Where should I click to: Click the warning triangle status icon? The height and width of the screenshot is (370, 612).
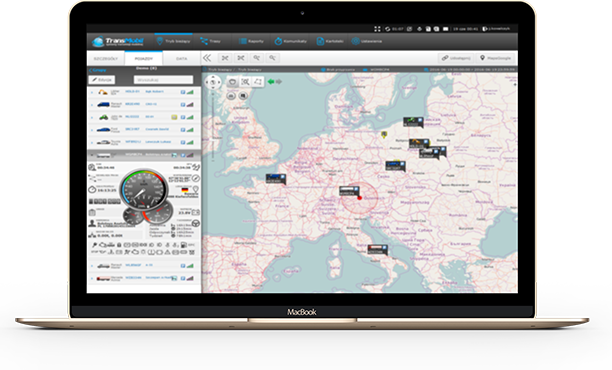pos(167,253)
